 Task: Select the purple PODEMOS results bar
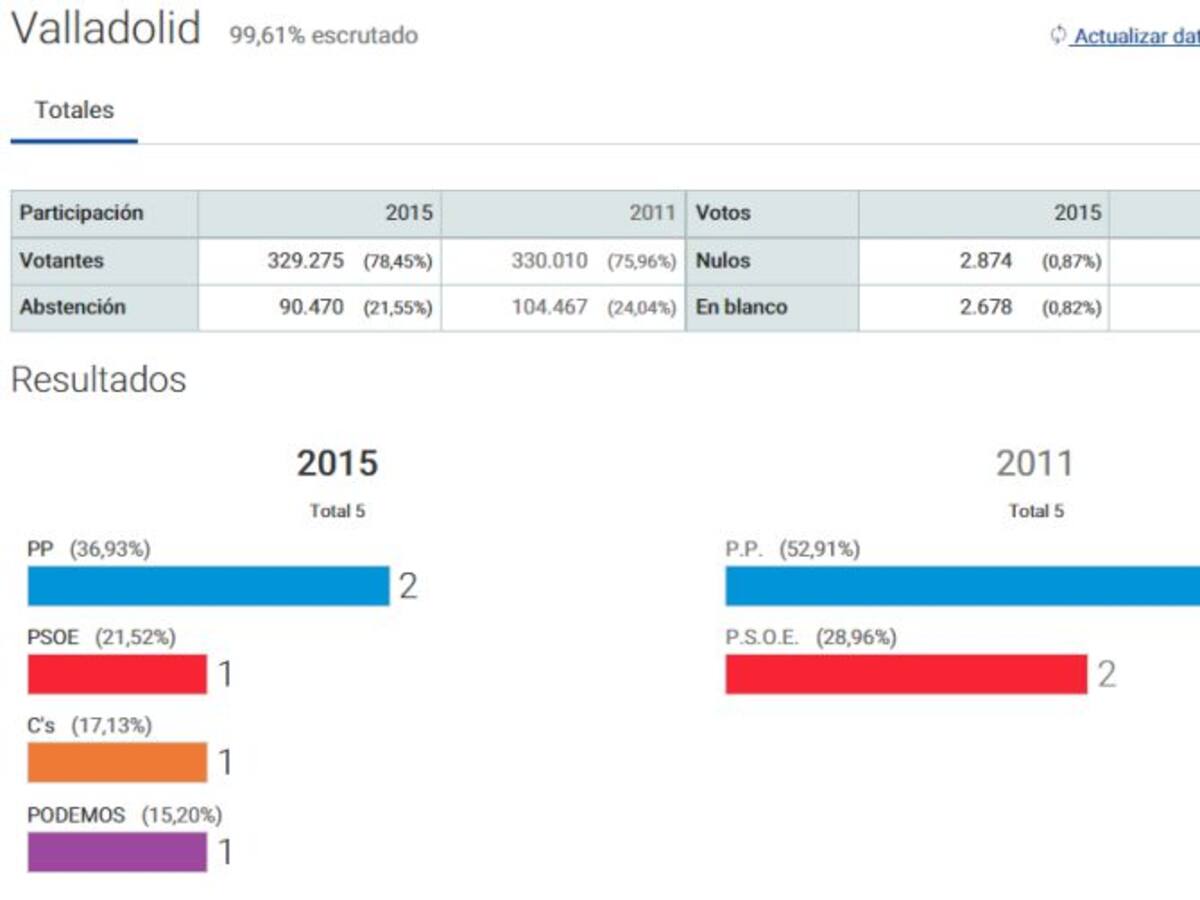tap(117, 852)
